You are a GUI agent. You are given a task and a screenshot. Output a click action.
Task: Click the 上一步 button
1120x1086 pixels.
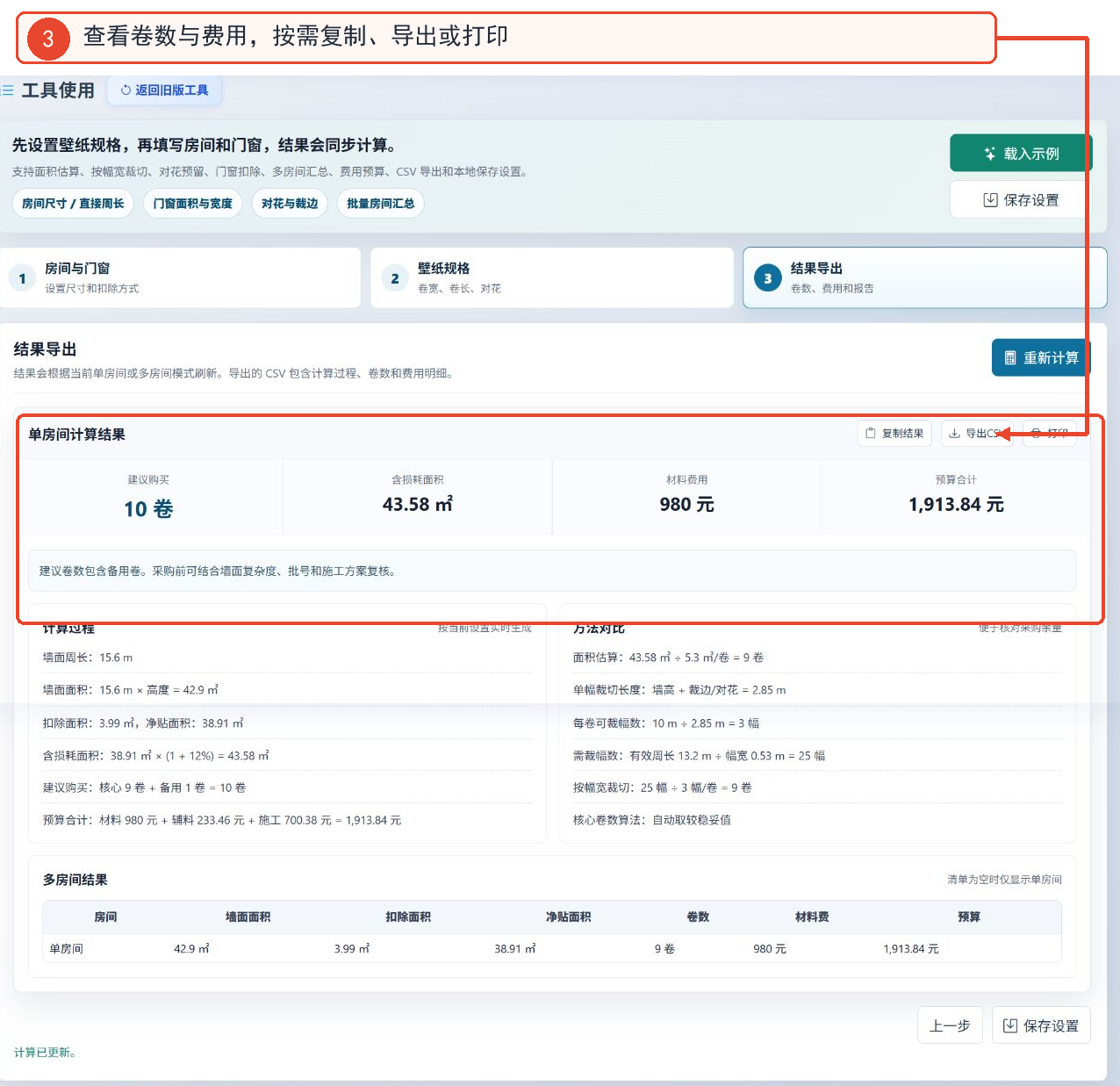pos(950,1025)
